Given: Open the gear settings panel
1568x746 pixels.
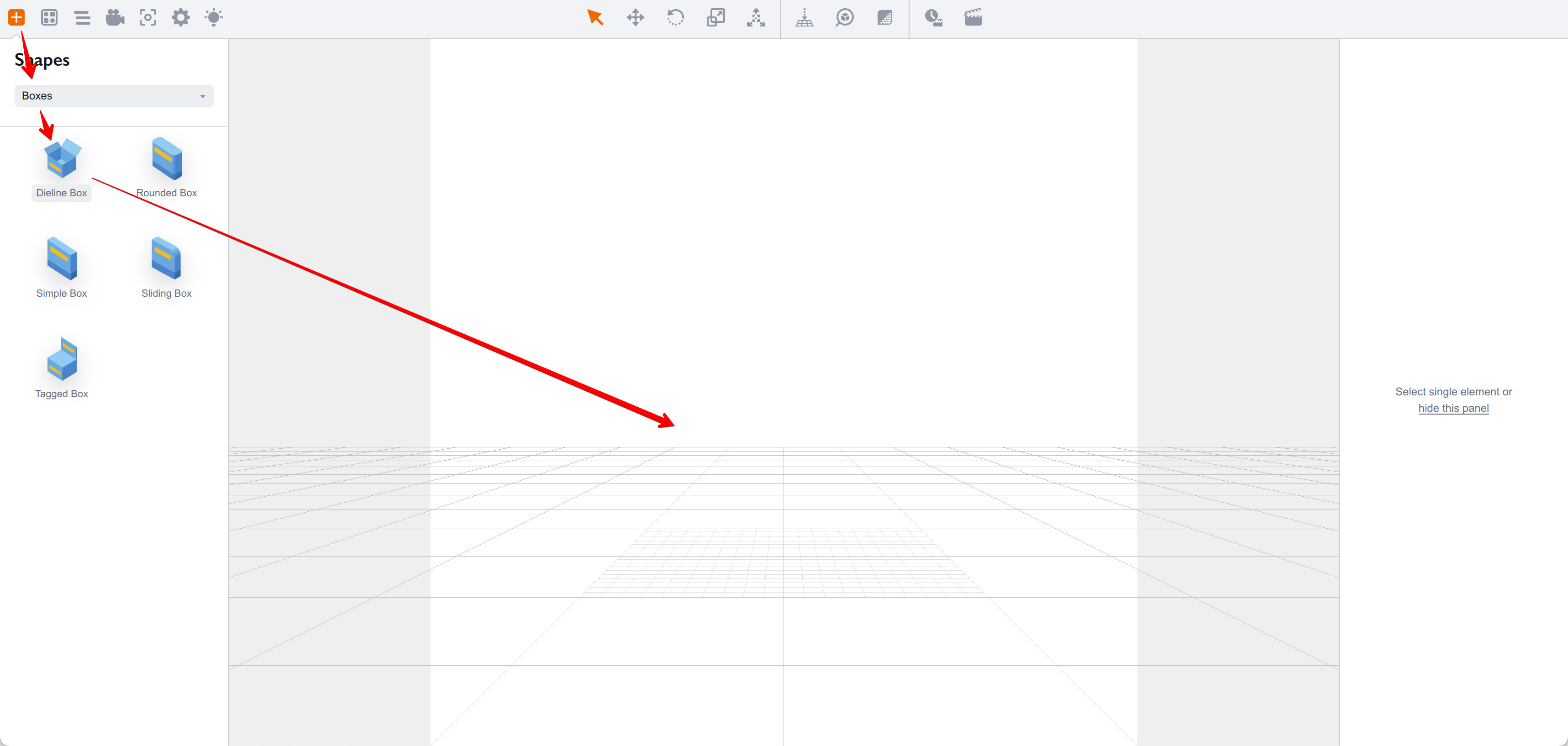Looking at the screenshot, I should 181,17.
